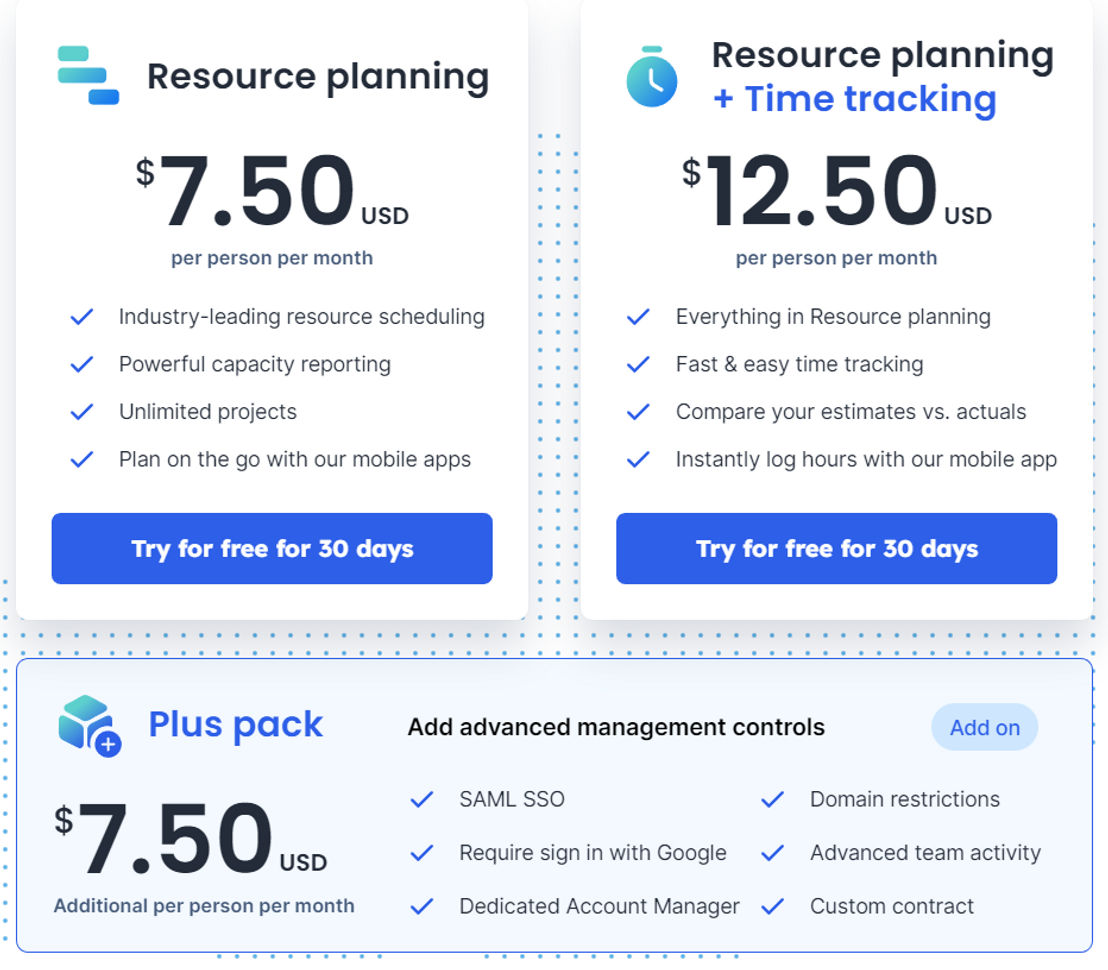Click the 7.50 price above "Additional per person per month"

coord(191,839)
